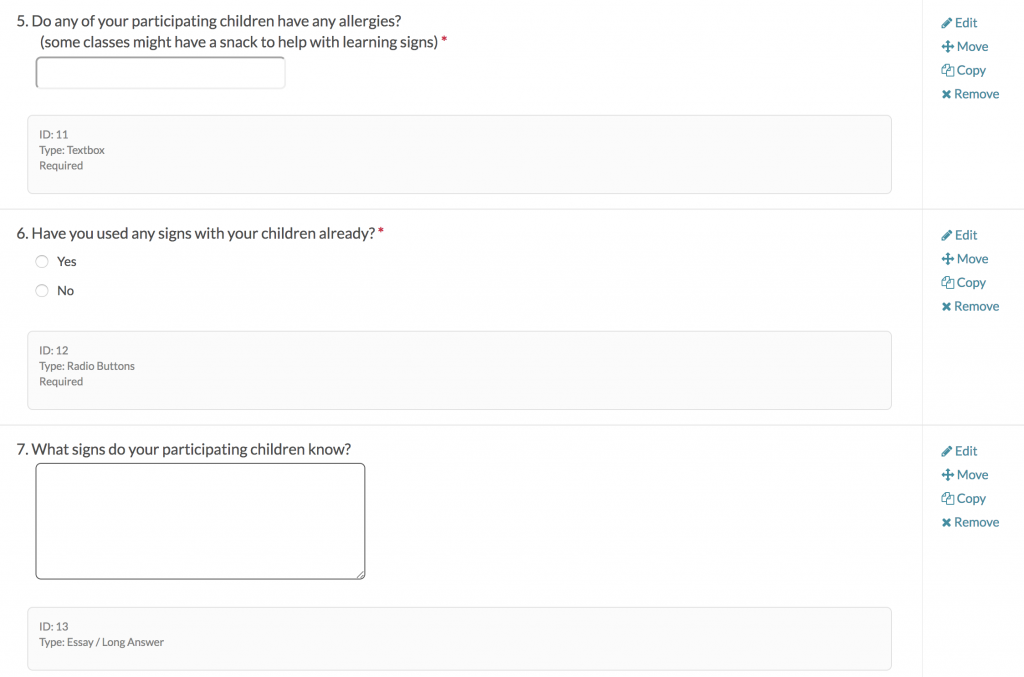This screenshot has height=677, width=1024.
Task: Click the Move icon for question 6
Action: 947,259
